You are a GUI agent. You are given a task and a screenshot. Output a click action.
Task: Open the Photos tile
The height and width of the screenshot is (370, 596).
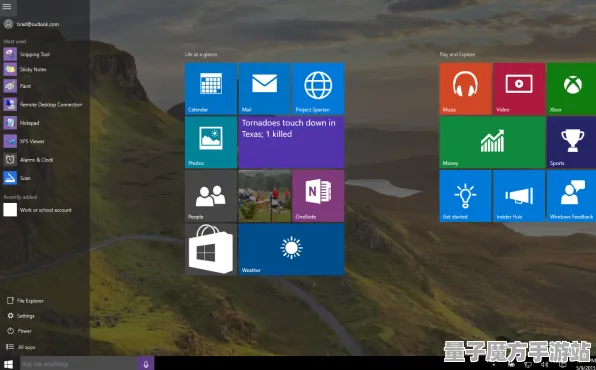[211, 142]
